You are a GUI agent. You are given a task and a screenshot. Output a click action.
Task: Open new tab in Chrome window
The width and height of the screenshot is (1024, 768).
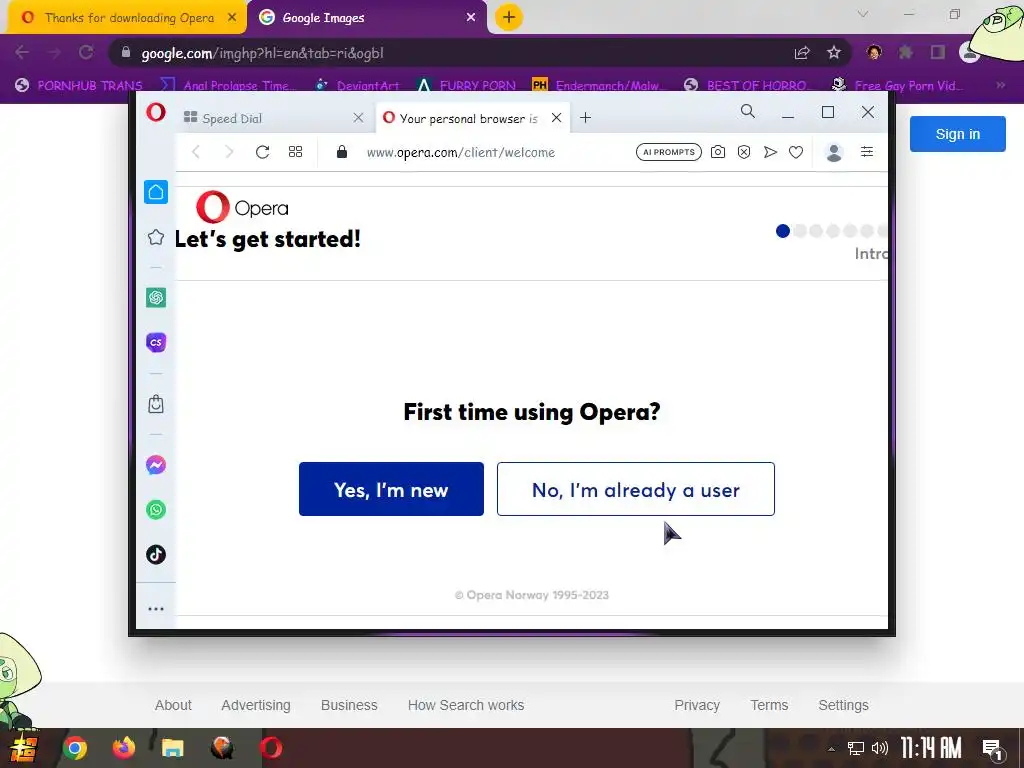(x=509, y=17)
